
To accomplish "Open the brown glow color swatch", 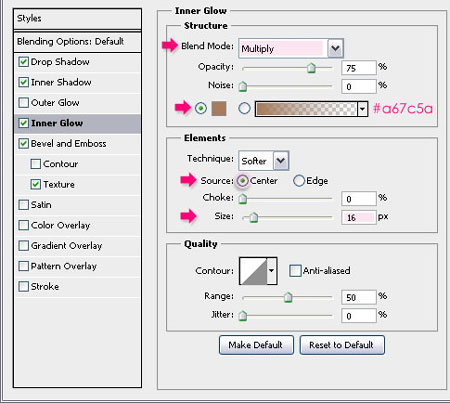I will click(219, 109).
